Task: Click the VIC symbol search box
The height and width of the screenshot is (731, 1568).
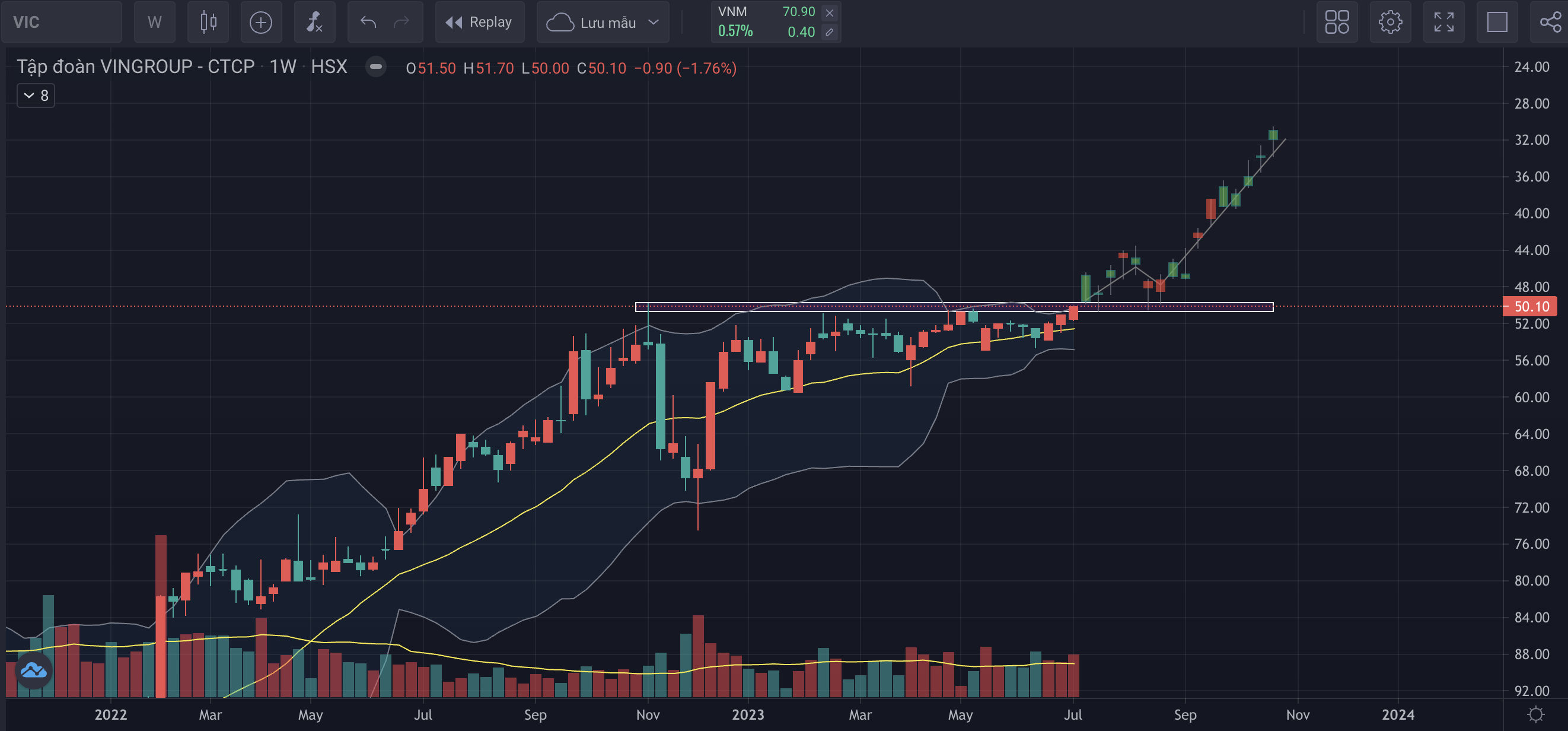Action: point(62,22)
